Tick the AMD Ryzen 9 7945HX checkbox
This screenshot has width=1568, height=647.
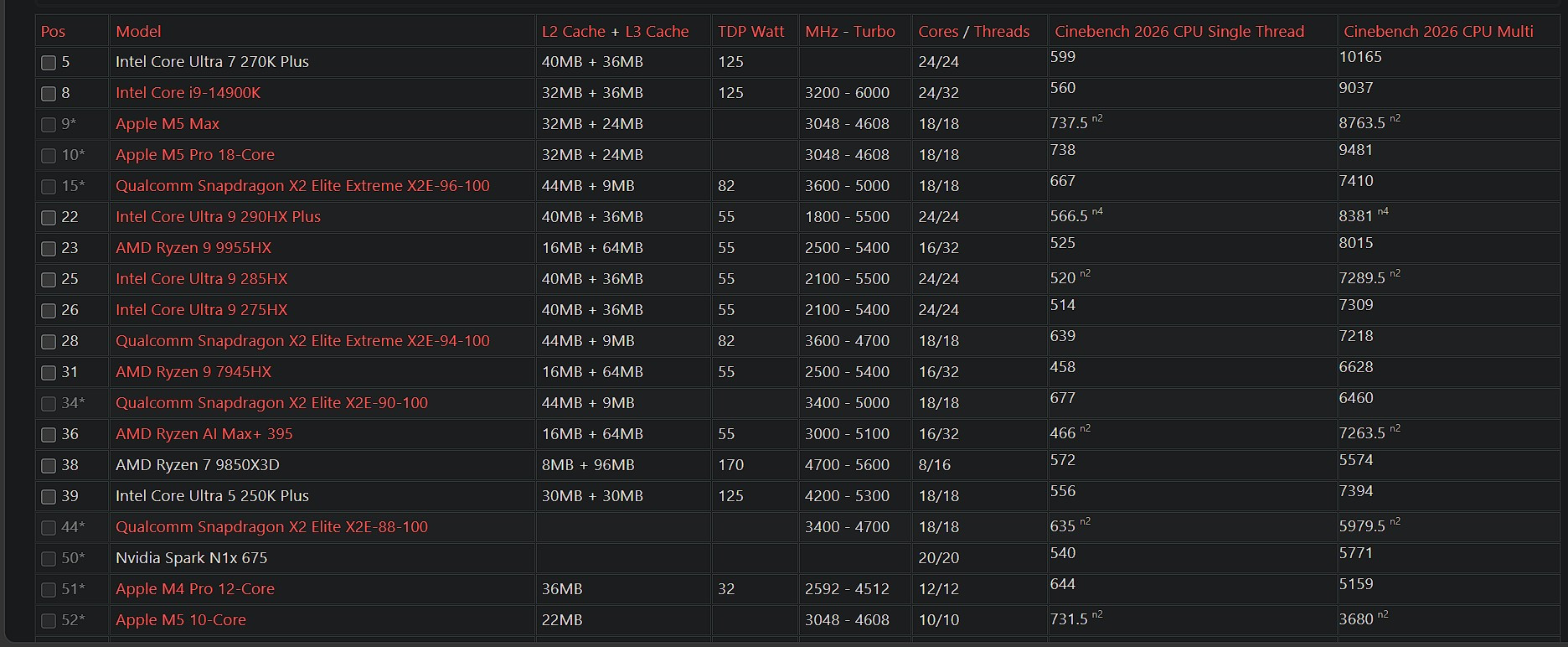(49, 373)
